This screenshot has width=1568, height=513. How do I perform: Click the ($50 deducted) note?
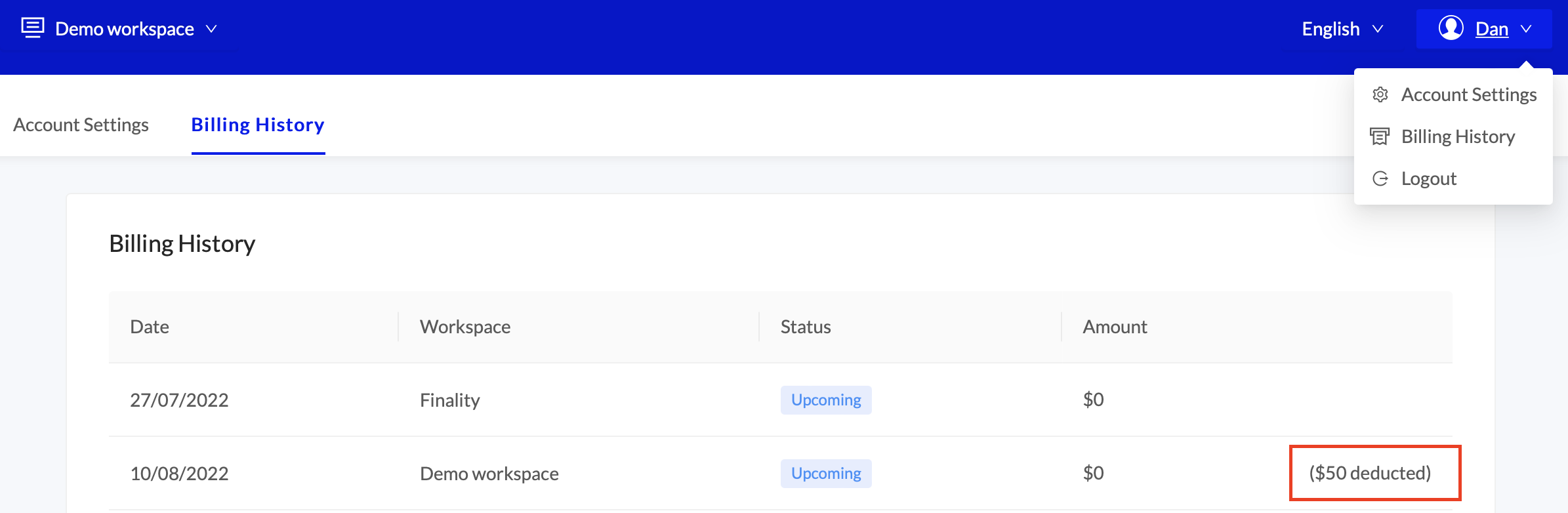(1370, 473)
